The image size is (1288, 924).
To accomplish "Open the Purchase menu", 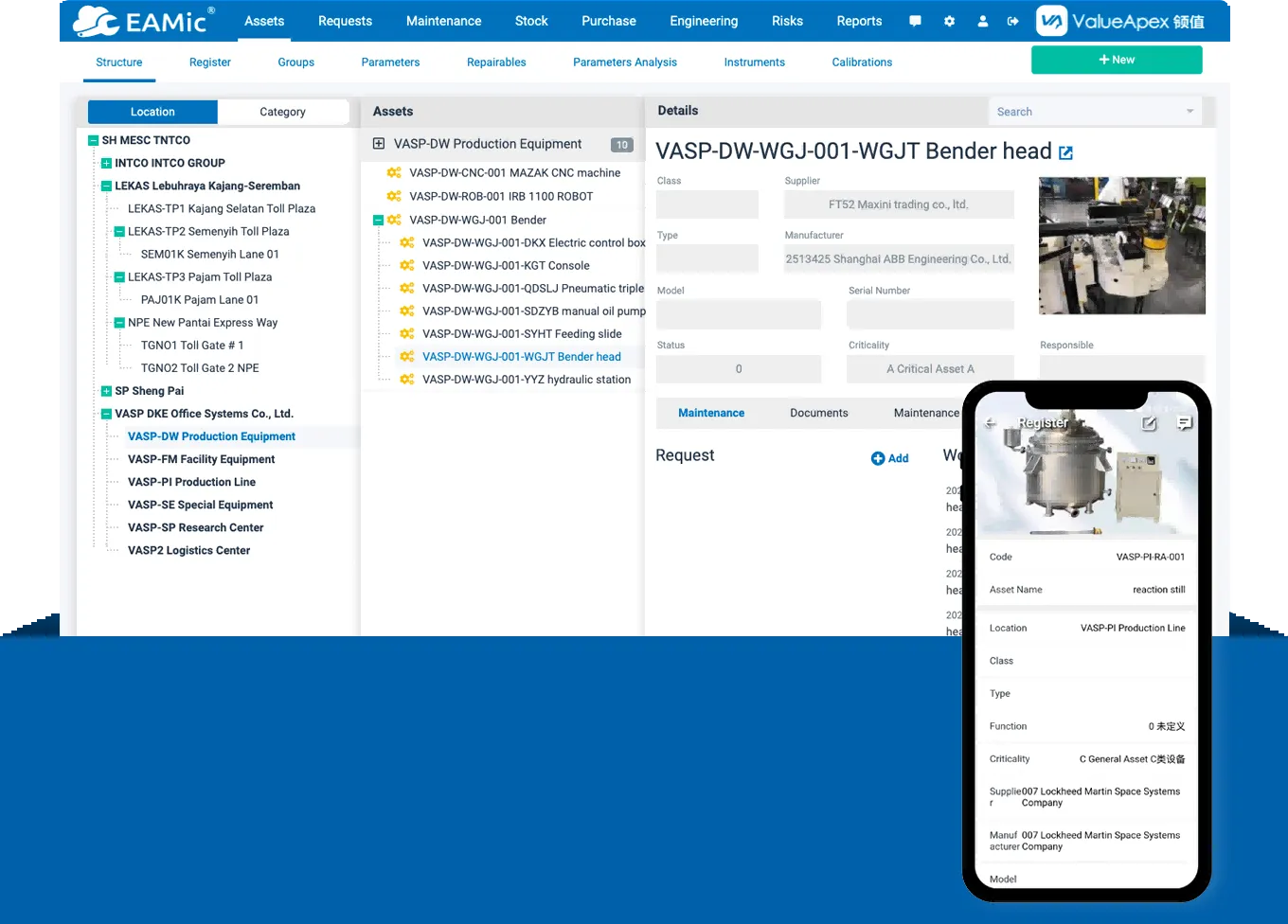I will coord(608,21).
